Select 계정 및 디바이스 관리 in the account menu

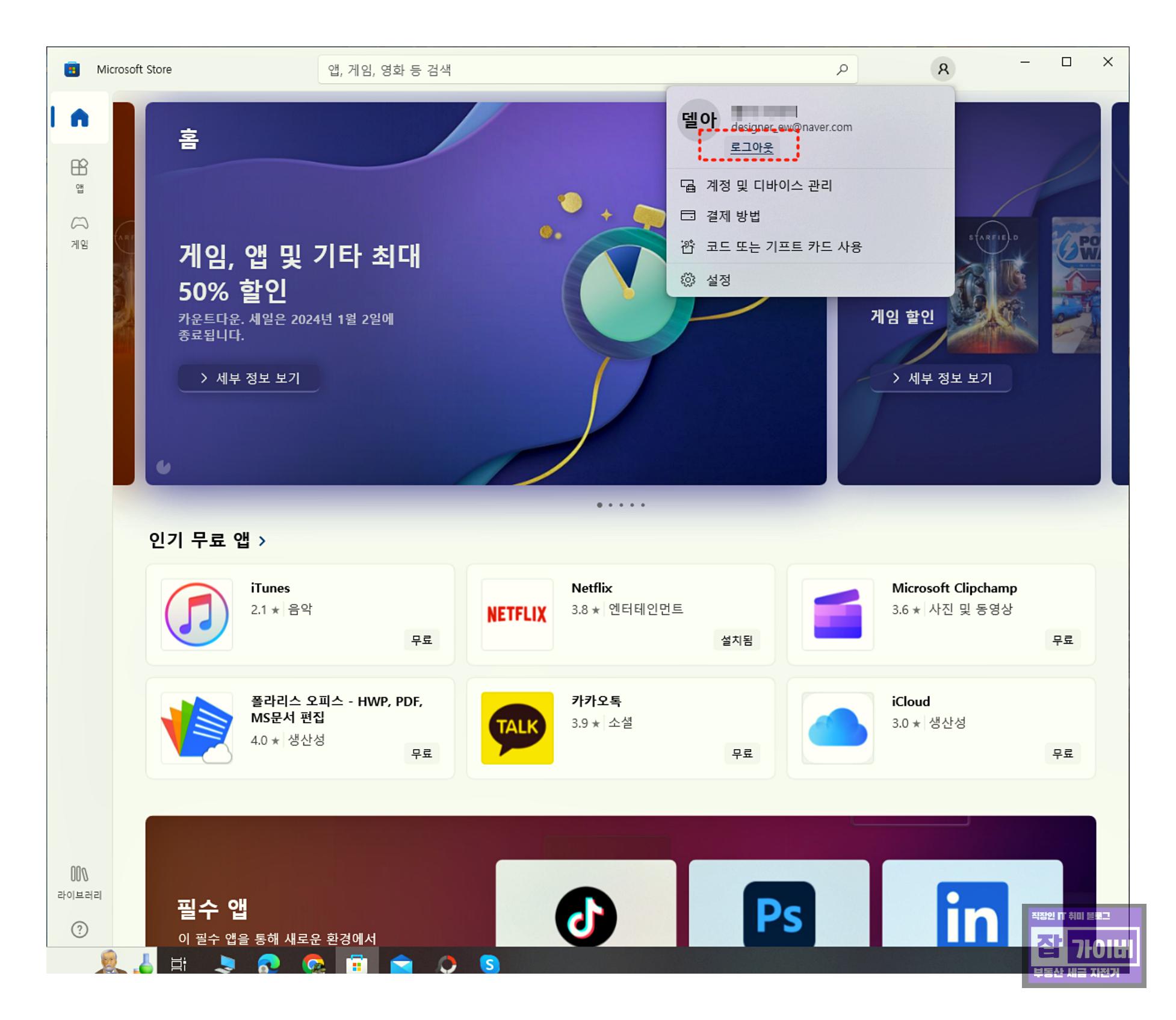768,185
